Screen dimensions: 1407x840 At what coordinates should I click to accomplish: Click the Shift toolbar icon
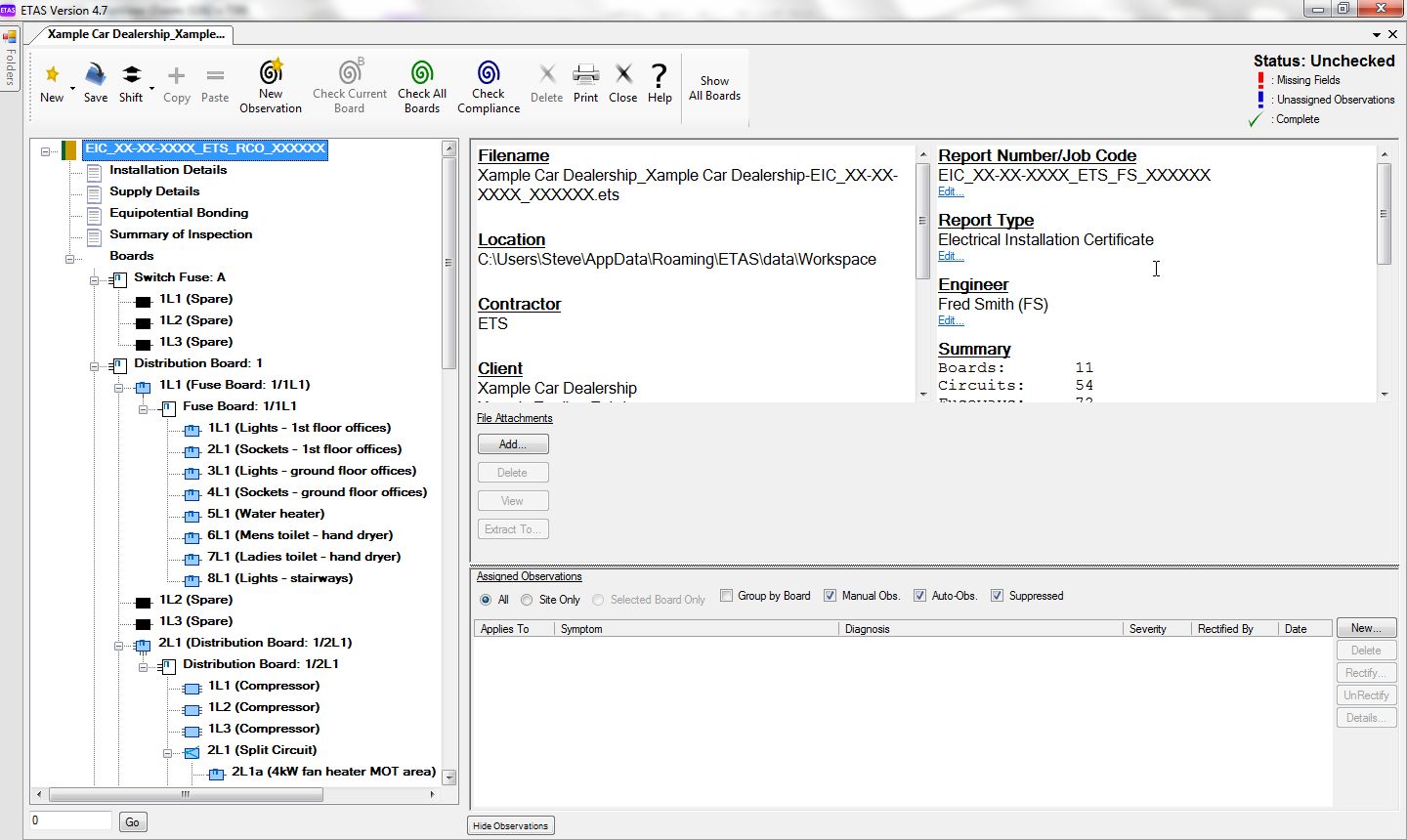click(131, 82)
